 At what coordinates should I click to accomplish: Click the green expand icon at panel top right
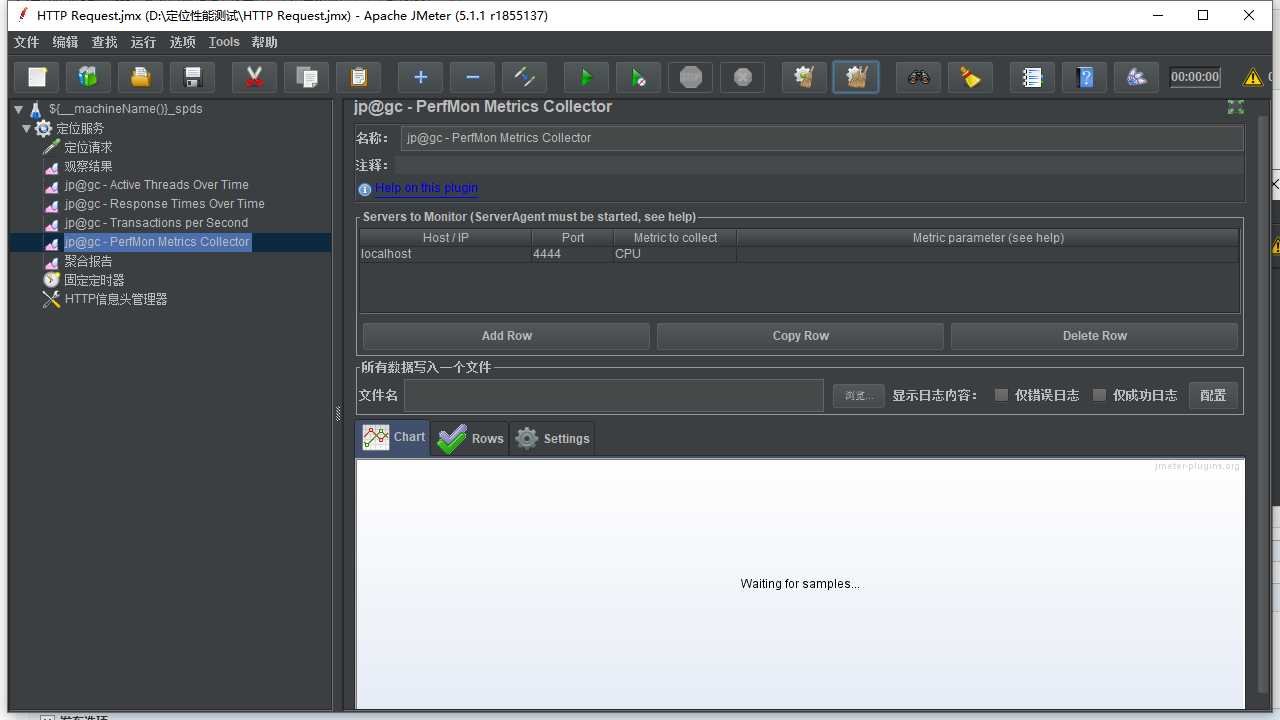1236,107
